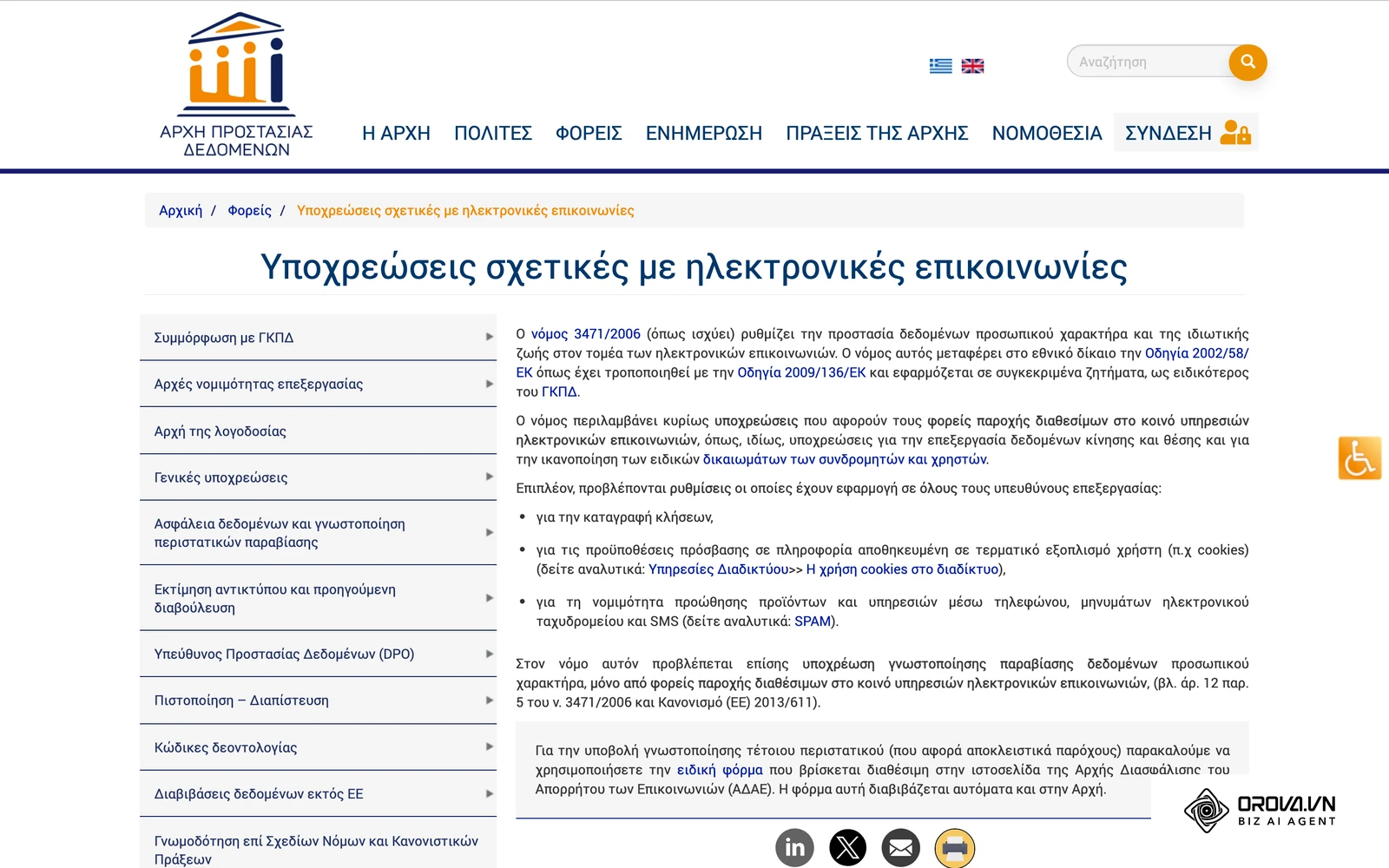Switch language via the UK flag

tap(972, 66)
